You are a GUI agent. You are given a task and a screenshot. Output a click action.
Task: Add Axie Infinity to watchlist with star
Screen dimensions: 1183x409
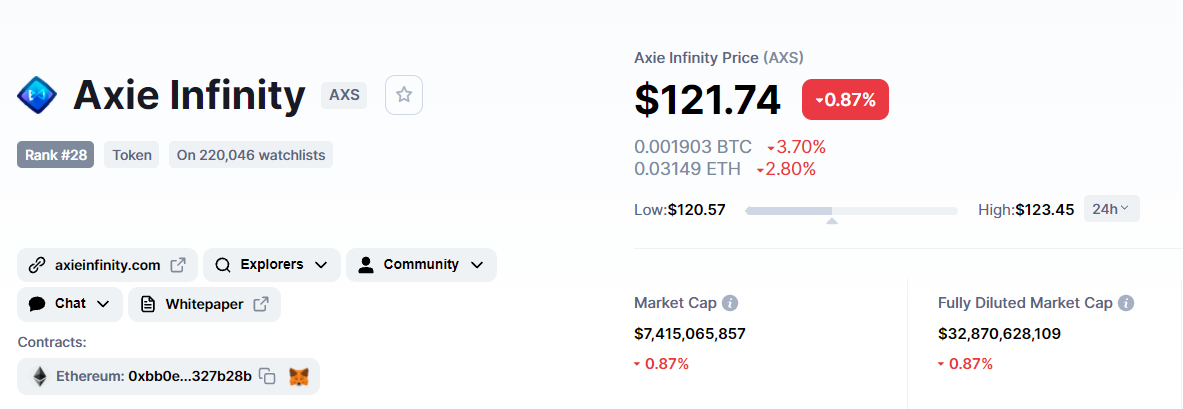[x=404, y=95]
